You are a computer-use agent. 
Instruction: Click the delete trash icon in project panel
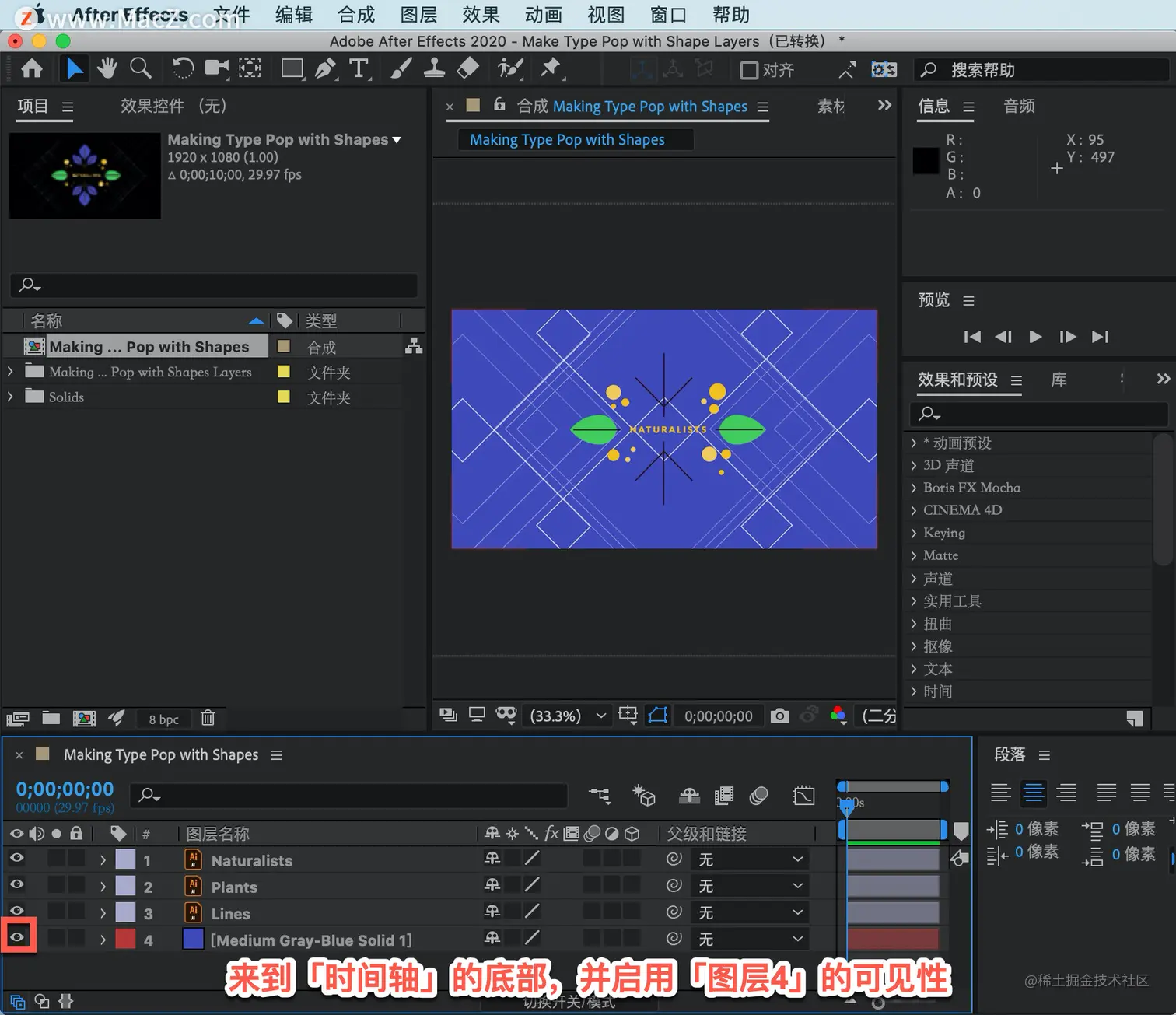click(x=208, y=718)
